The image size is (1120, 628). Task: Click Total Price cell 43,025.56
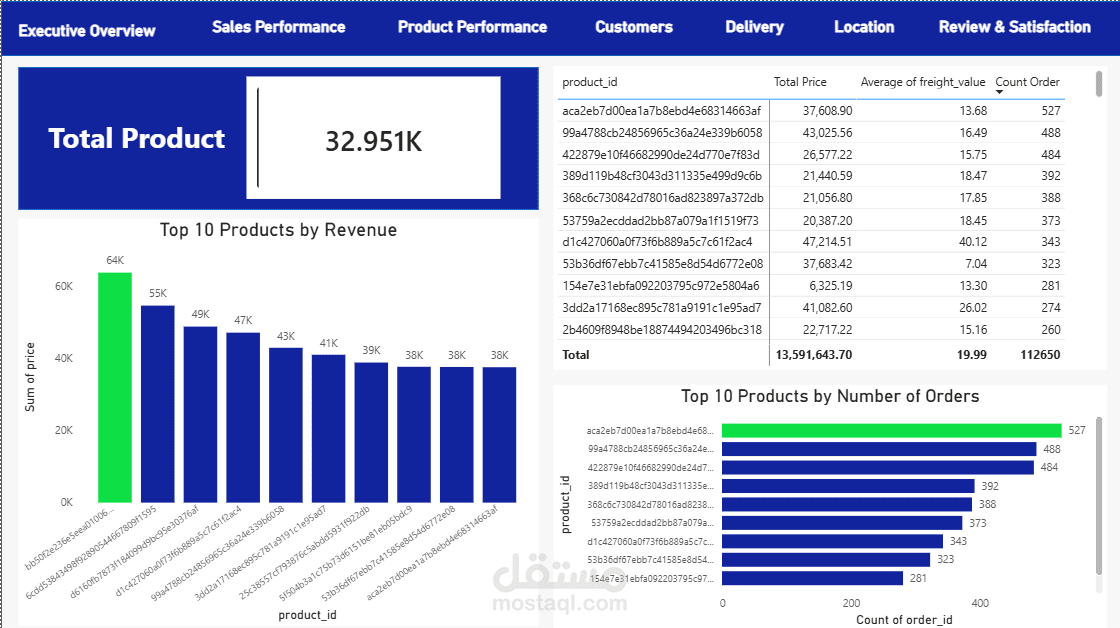click(x=827, y=133)
